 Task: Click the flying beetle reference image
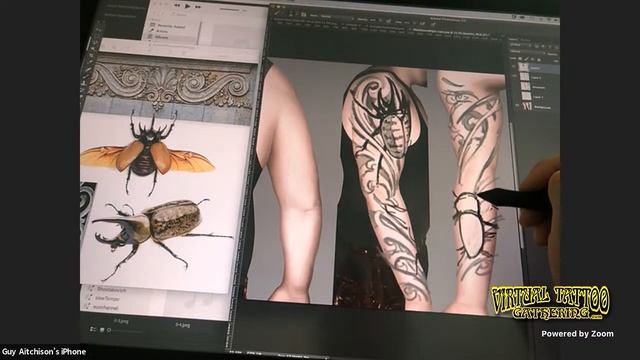point(147,153)
